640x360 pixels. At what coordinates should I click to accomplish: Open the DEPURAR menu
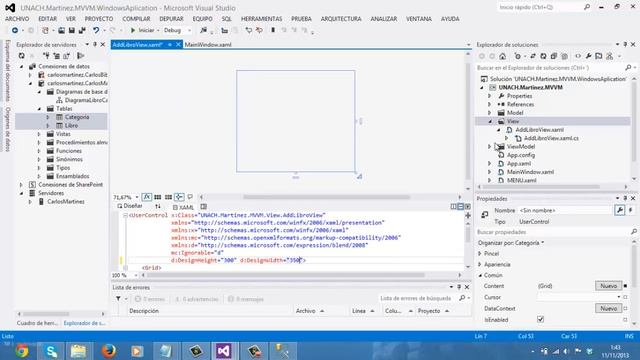[171, 19]
